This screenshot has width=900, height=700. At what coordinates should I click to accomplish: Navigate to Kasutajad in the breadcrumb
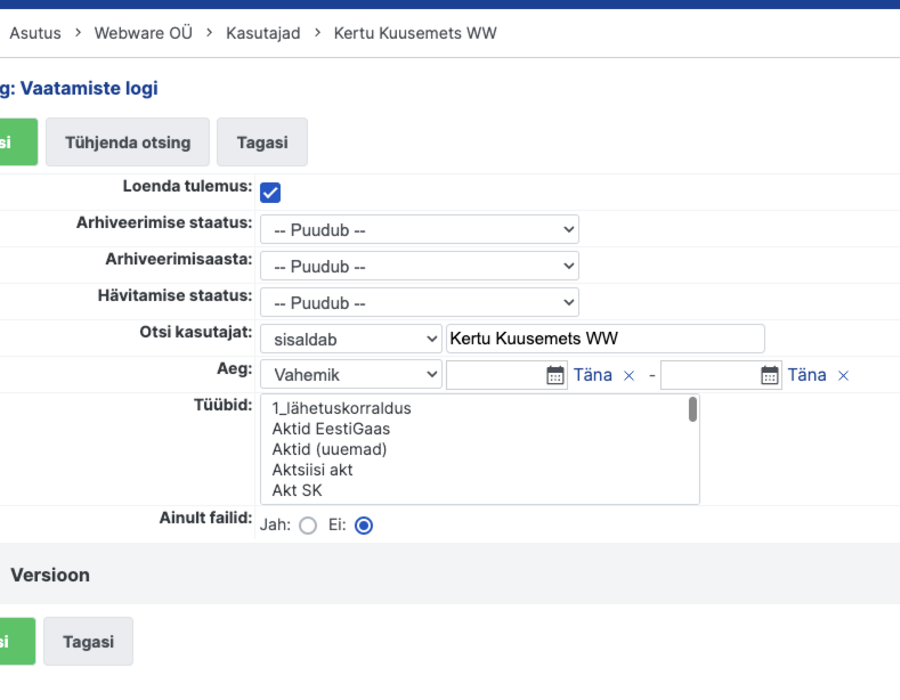(x=263, y=33)
